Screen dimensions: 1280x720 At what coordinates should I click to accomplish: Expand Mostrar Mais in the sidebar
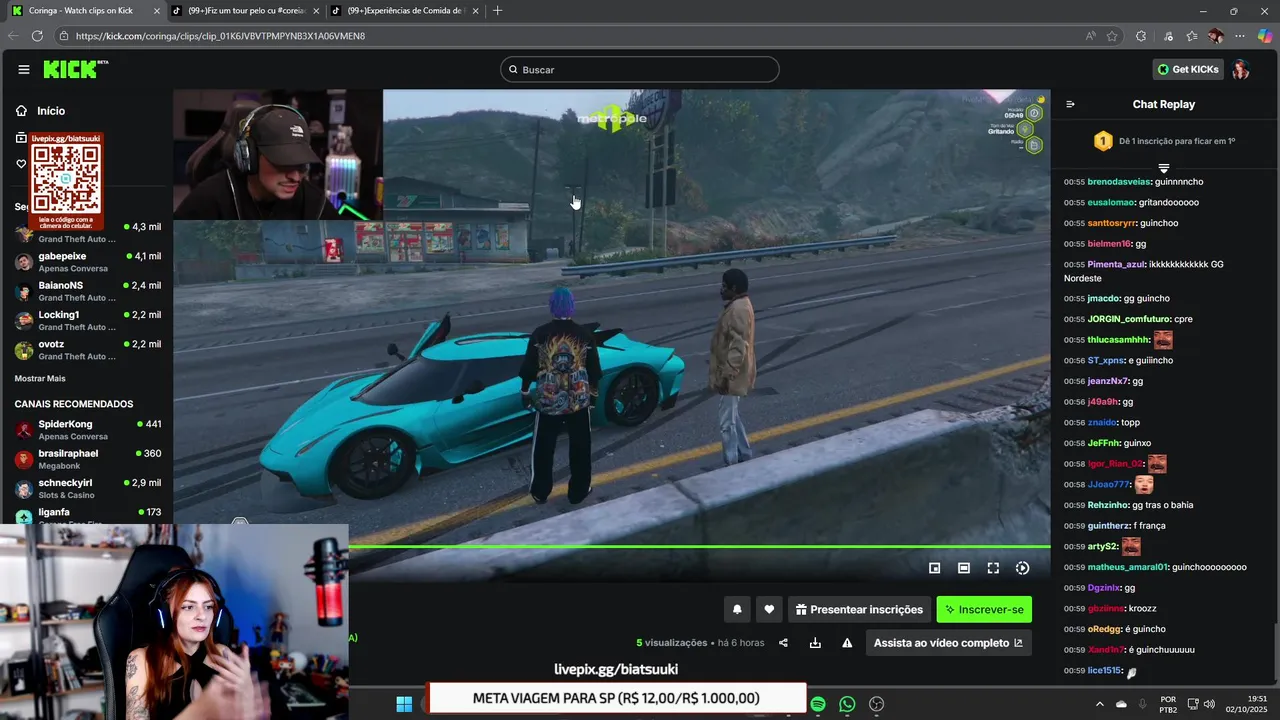click(x=40, y=378)
